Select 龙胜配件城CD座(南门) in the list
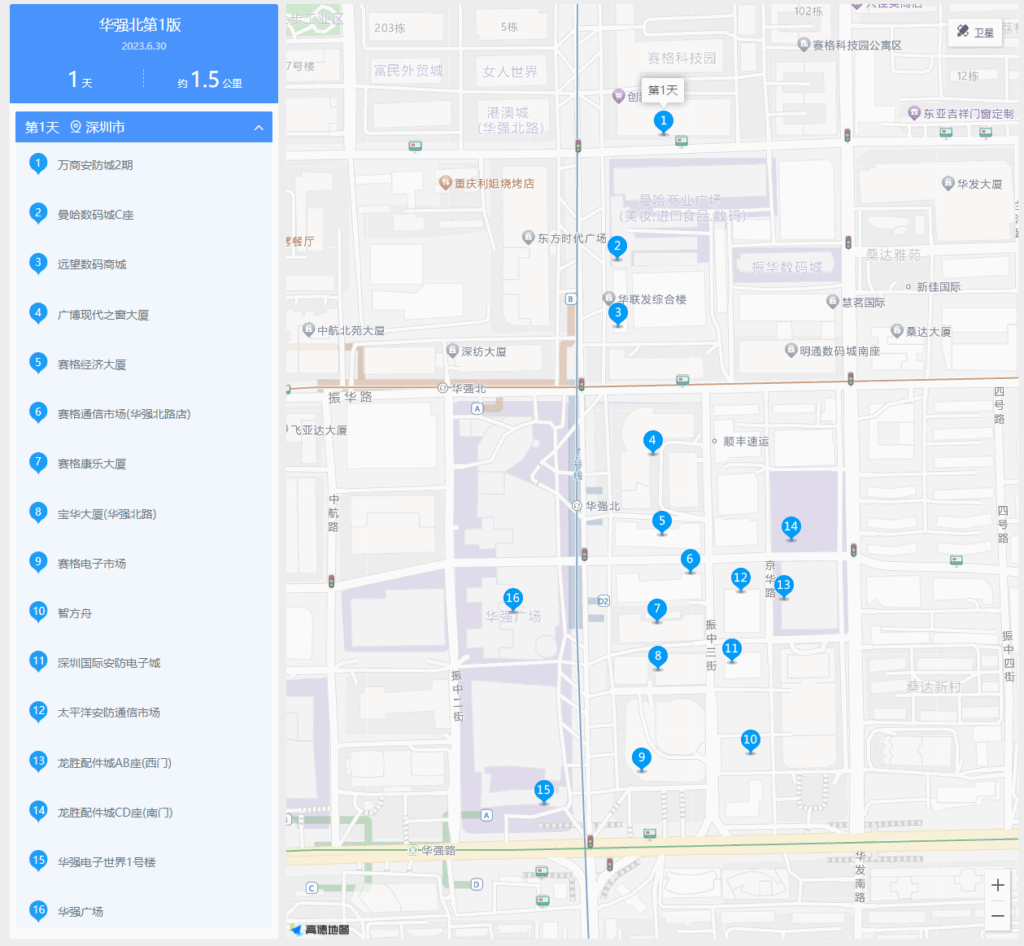This screenshot has height=946, width=1024. click(x=144, y=812)
